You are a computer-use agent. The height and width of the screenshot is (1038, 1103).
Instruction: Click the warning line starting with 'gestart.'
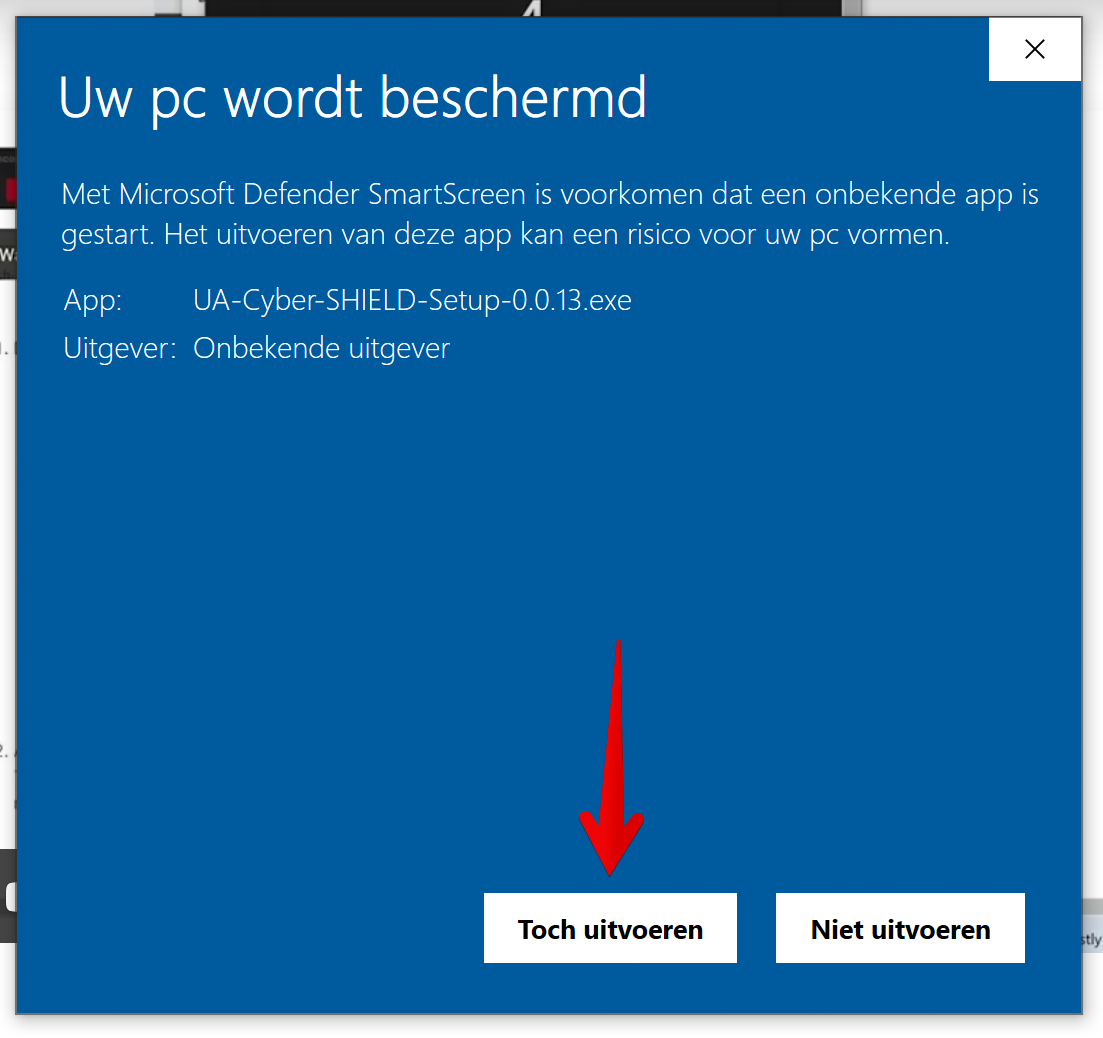505,234
